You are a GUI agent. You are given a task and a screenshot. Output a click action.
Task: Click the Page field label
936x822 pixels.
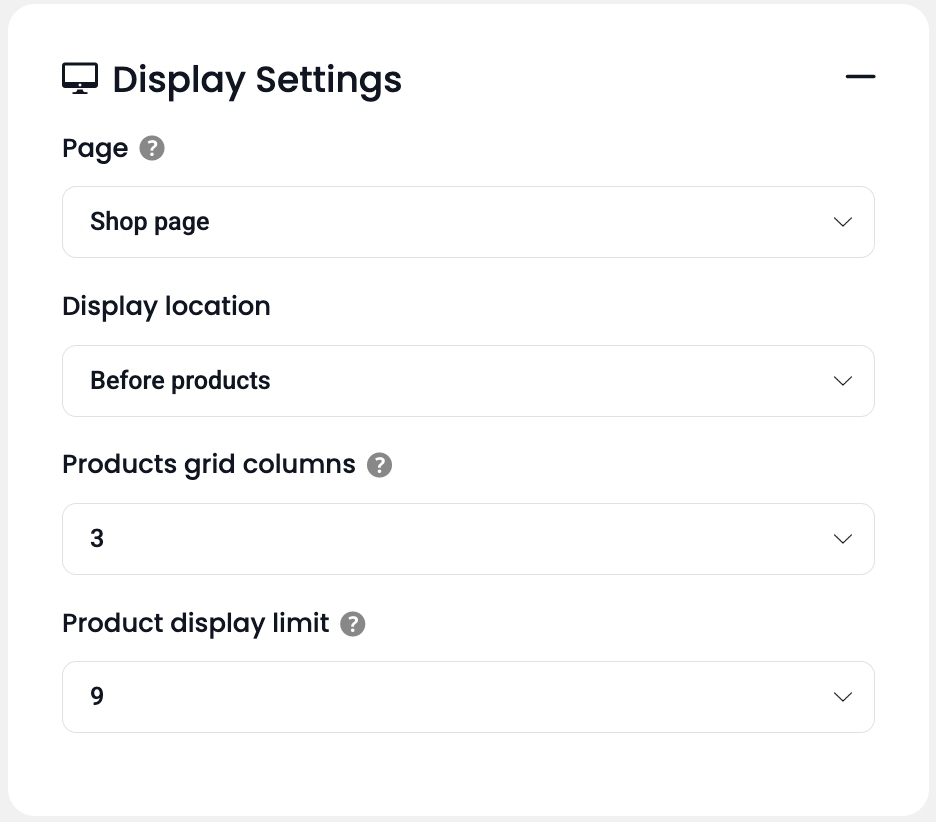95,149
